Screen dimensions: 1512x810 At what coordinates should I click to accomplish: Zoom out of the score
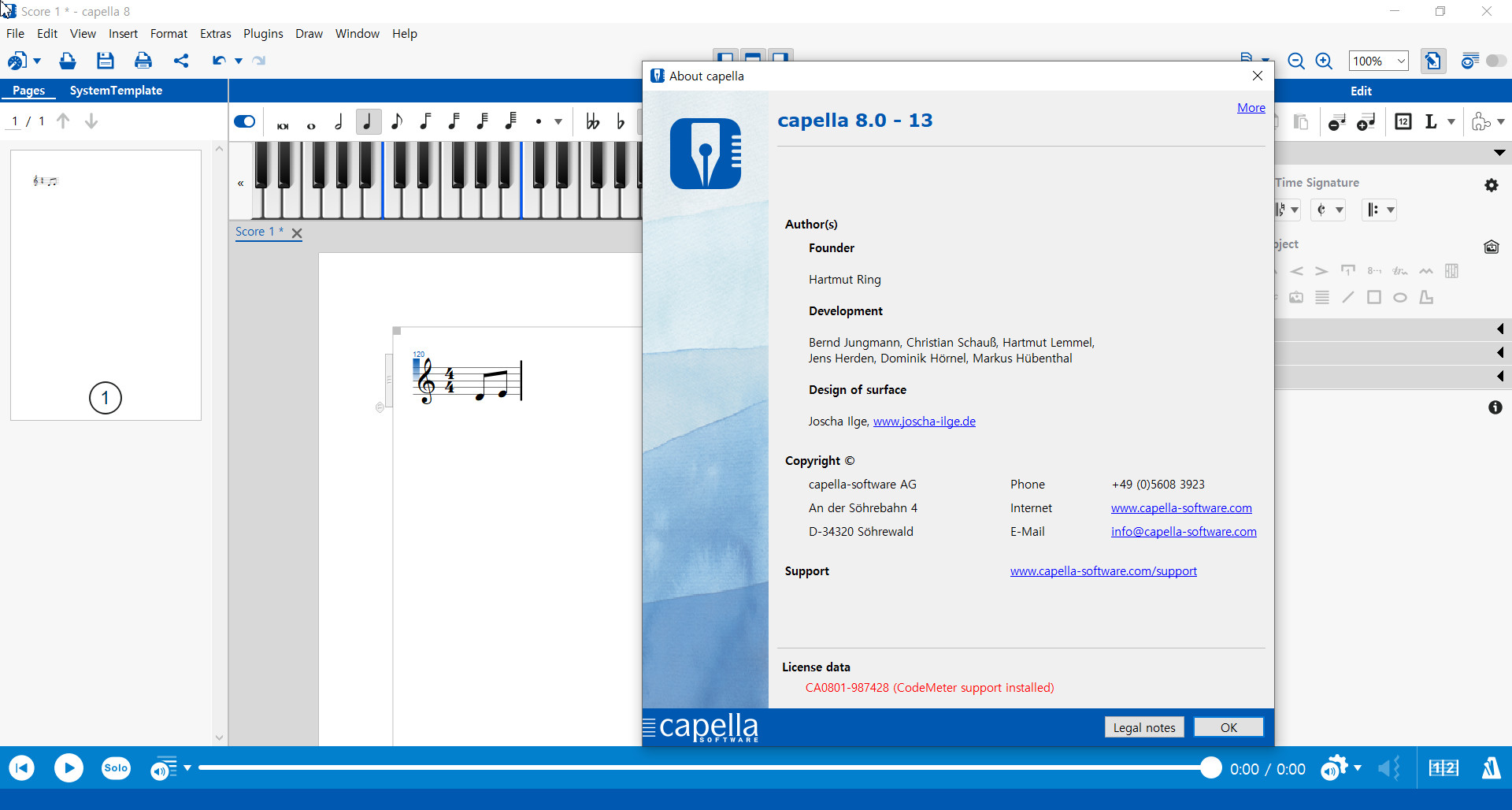click(x=1296, y=61)
